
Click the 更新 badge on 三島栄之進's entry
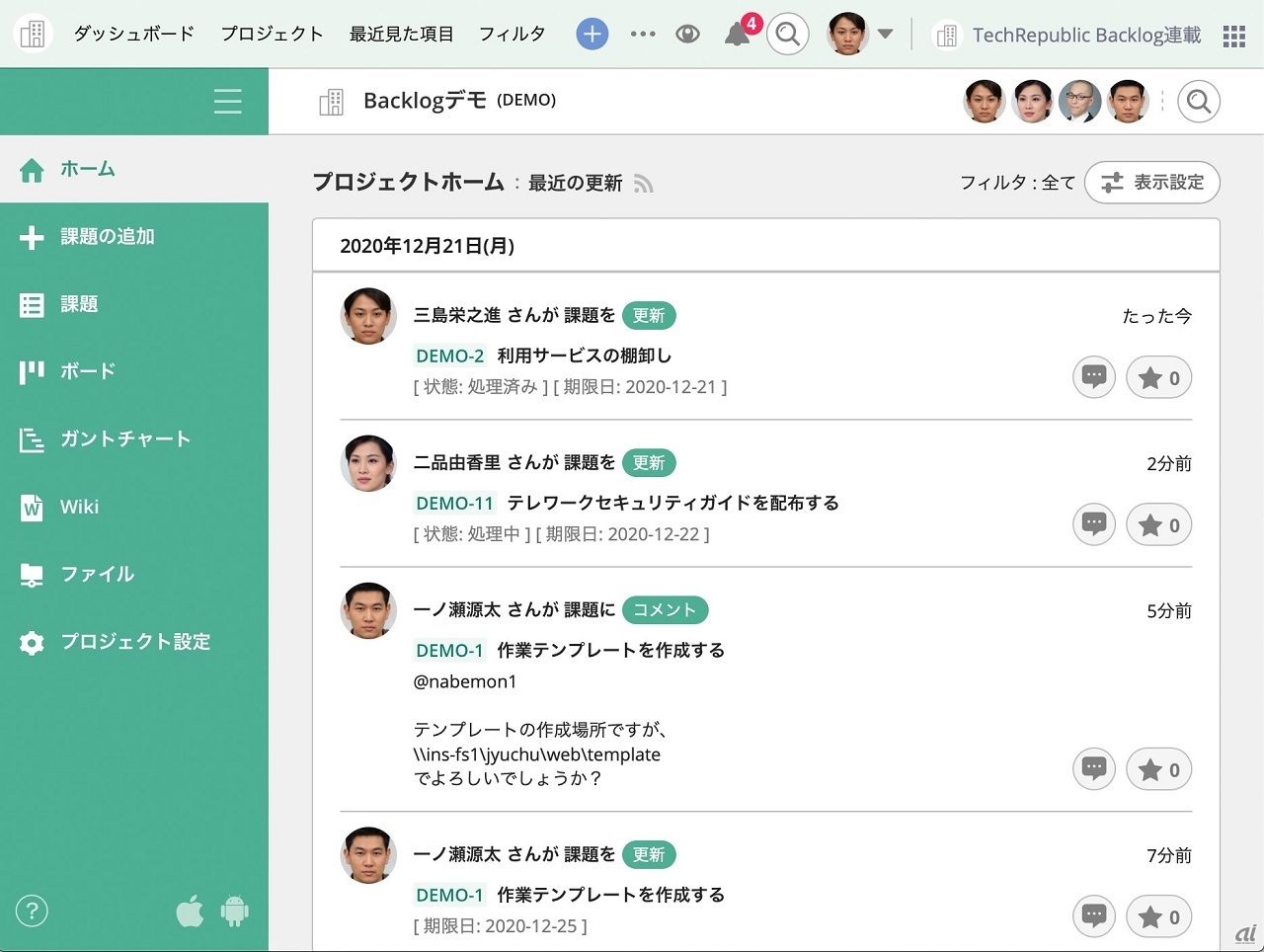point(649,316)
